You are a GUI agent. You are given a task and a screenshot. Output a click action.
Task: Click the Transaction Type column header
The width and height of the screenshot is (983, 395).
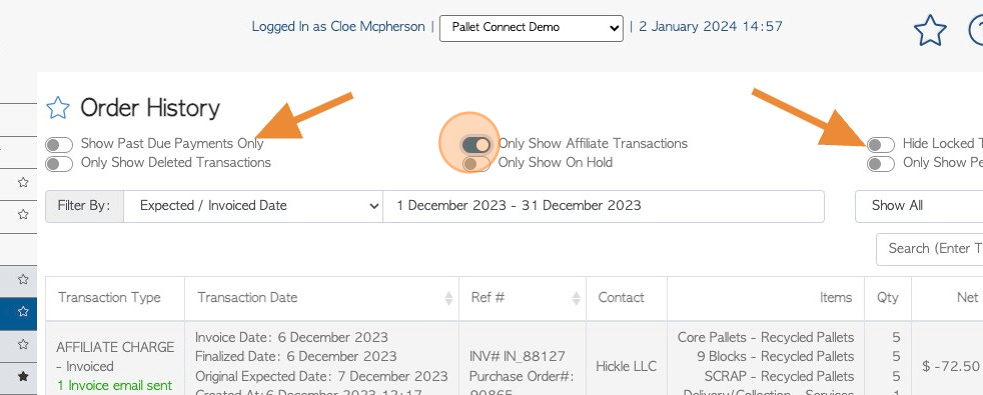[110, 298]
